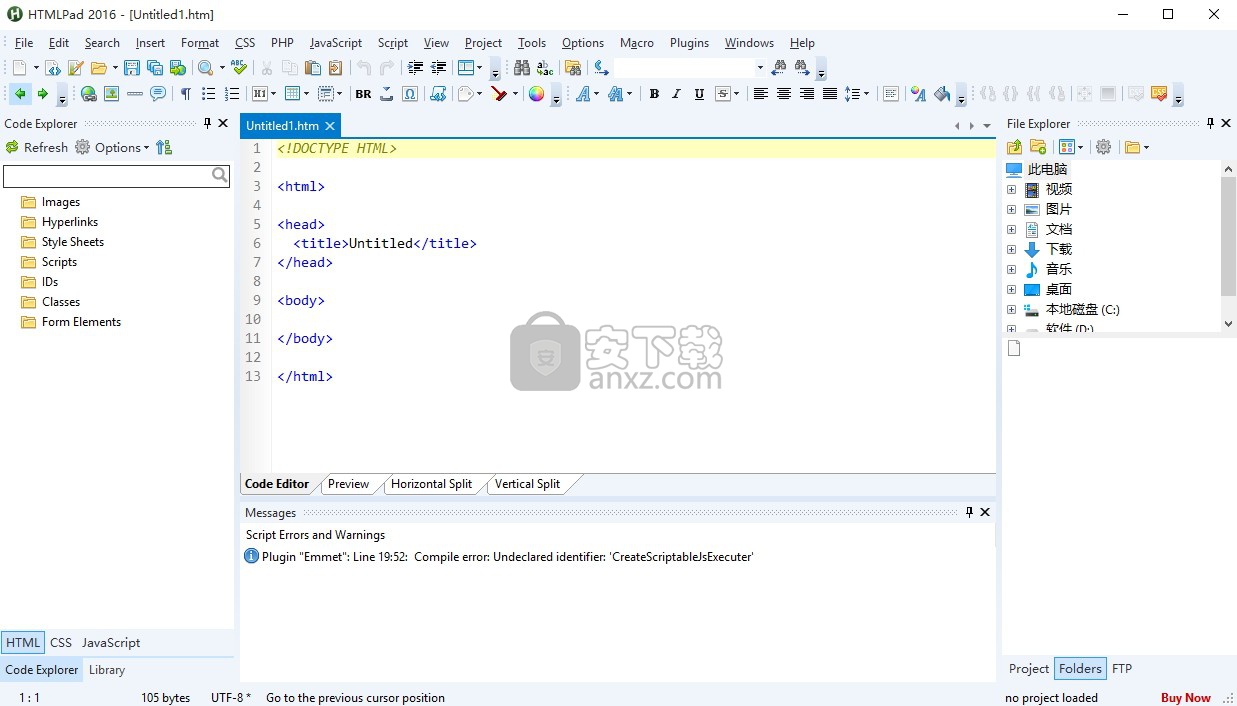Open the Macro menu
Image resolution: width=1237 pixels, height=706 pixels.
point(637,43)
